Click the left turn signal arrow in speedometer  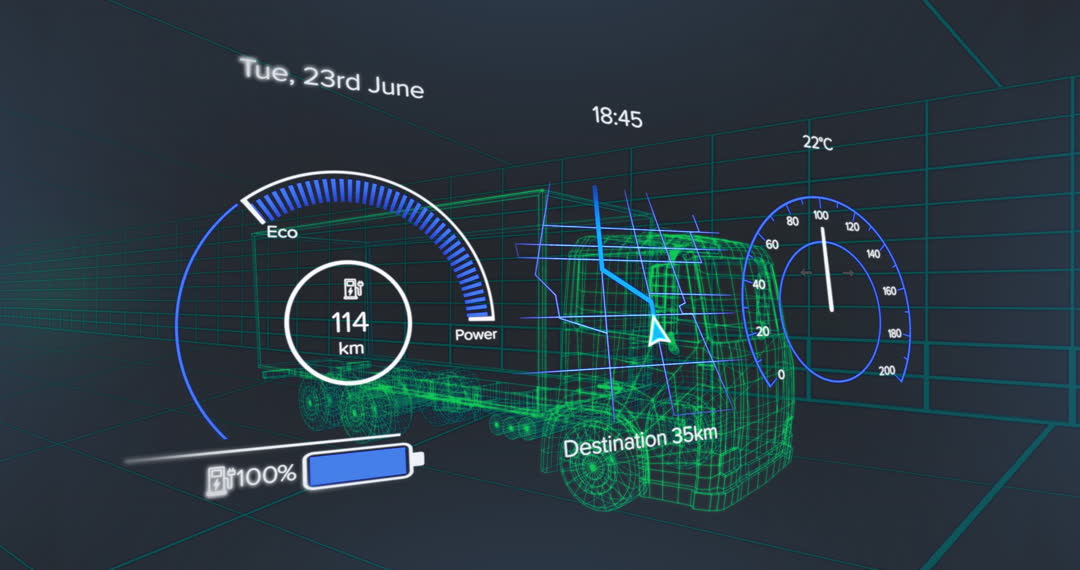tap(807, 272)
